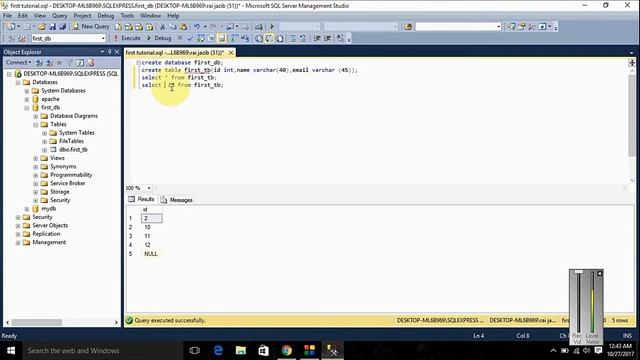
Task: Collapse the first_db database node
Action: (27, 108)
